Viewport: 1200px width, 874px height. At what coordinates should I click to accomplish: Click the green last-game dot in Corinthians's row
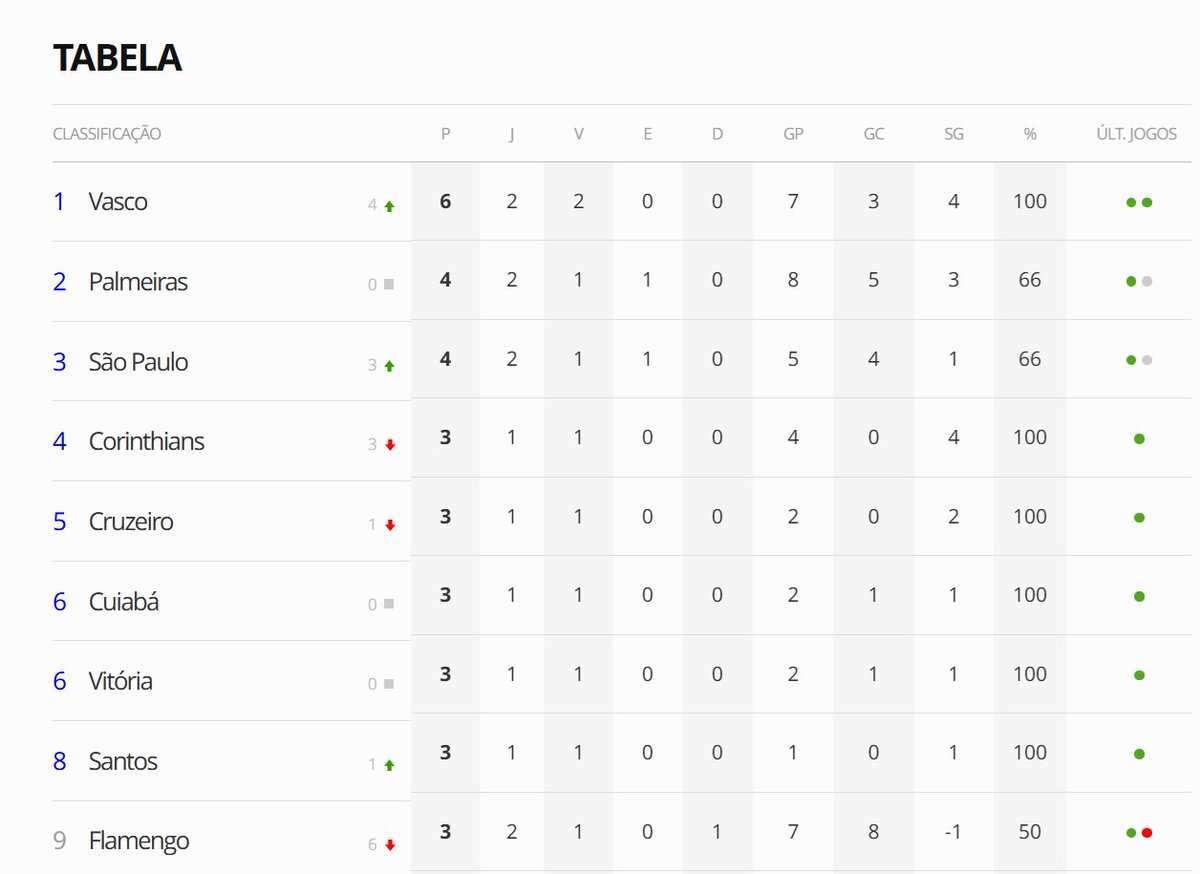(1139, 438)
